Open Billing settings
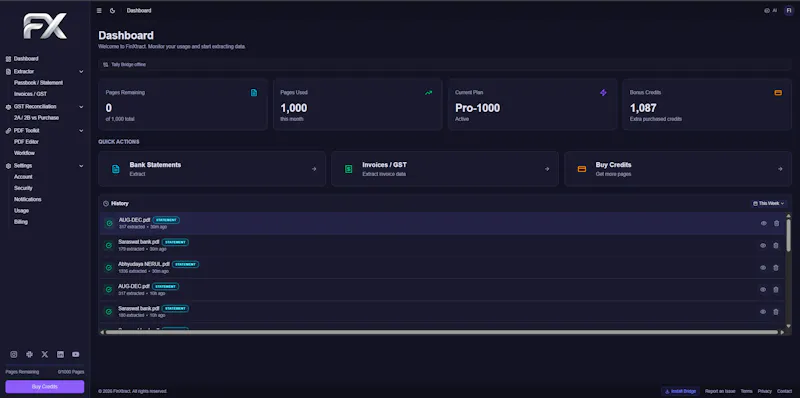800x398 pixels. (x=21, y=221)
